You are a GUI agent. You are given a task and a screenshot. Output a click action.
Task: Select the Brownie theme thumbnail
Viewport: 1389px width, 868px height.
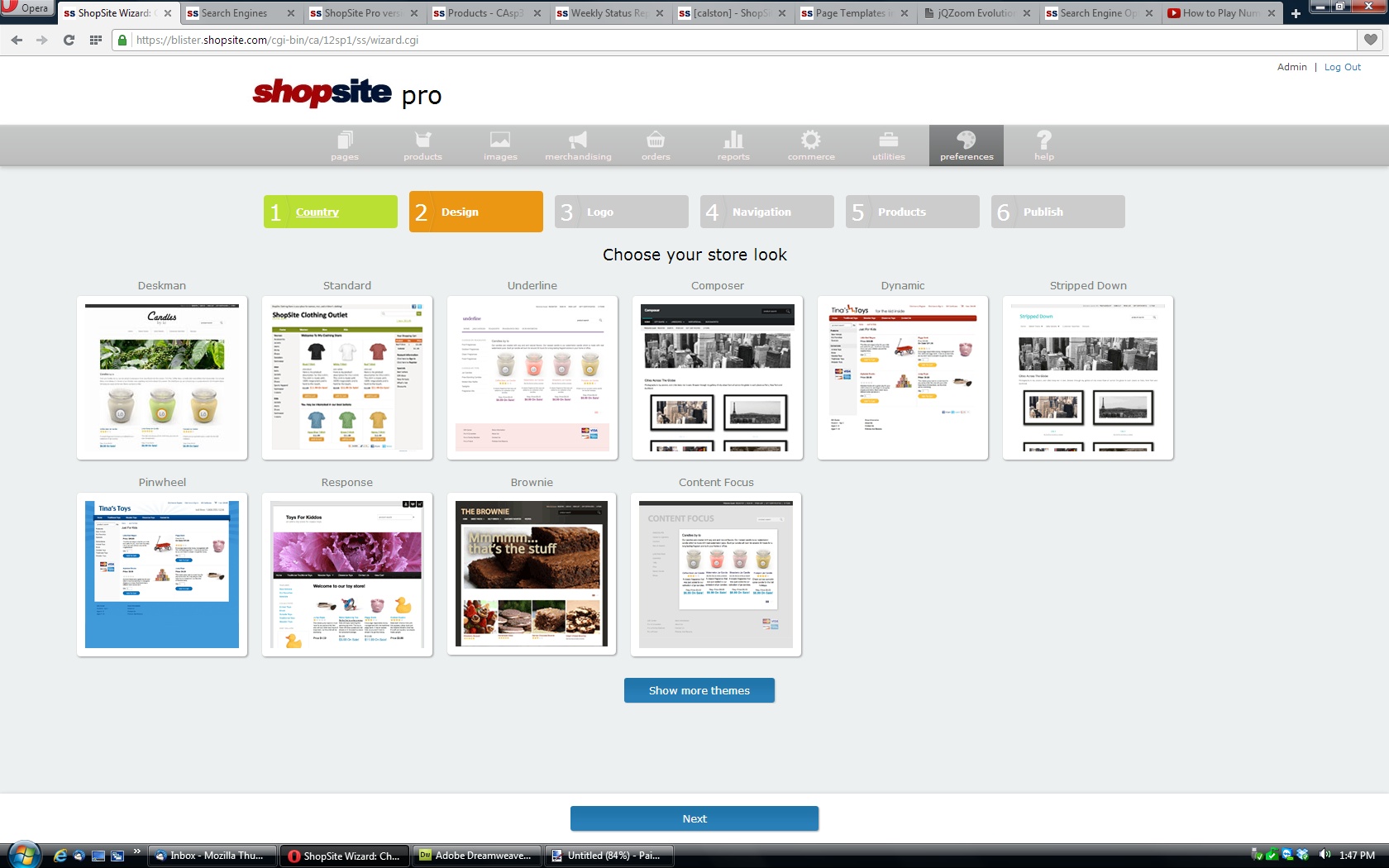click(x=532, y=574)
